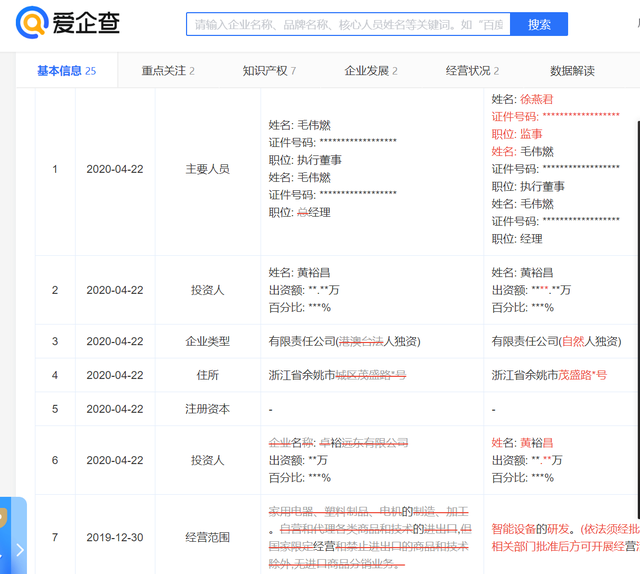640x574 pixels.
Task: Click 有限责任公司(自然人独资) text
Action: 556,341
